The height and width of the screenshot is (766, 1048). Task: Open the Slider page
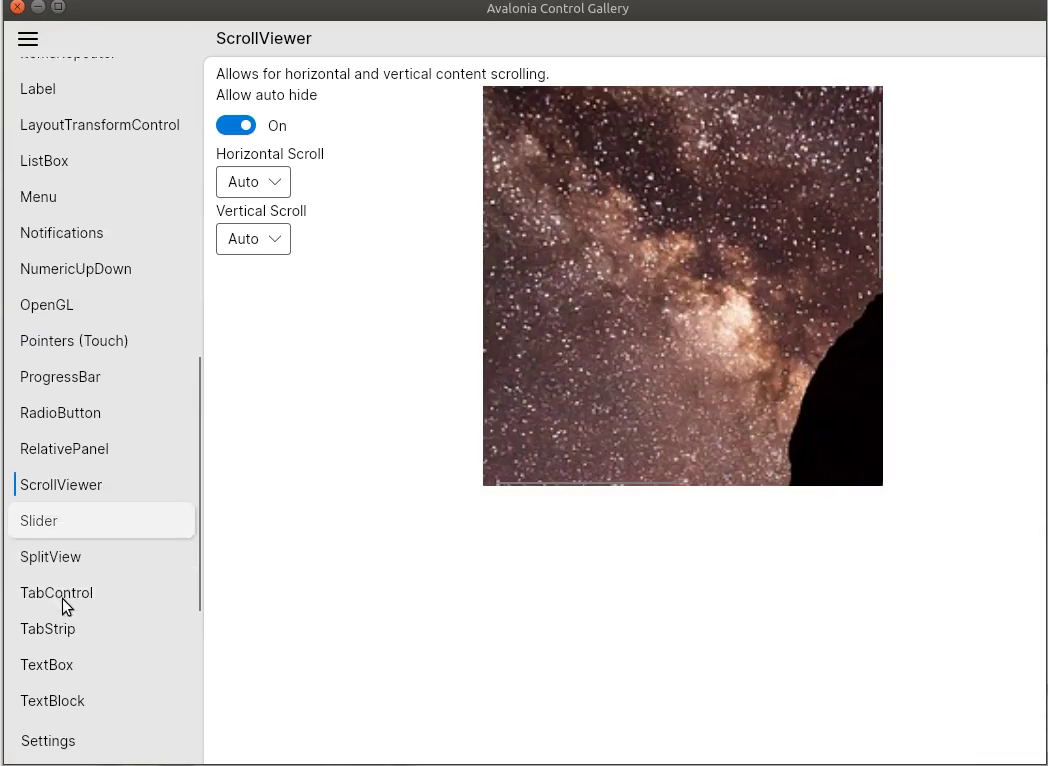pos(102,521)
